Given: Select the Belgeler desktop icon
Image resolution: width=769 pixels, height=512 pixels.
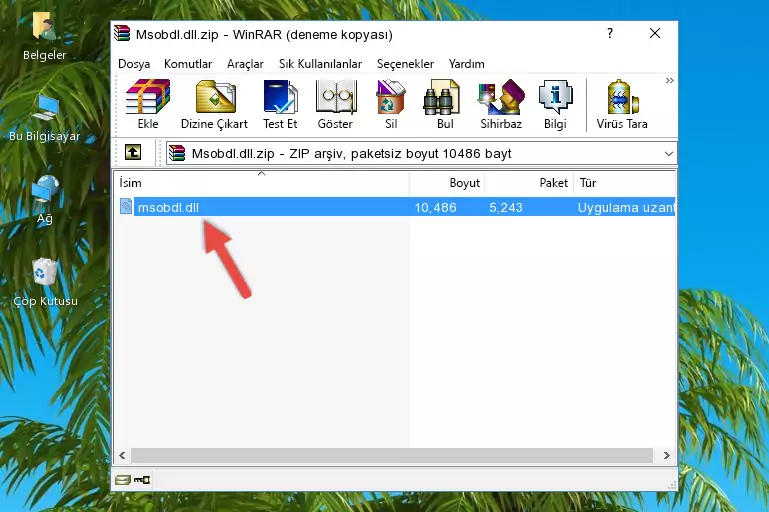Looking at the screenshot, I should tap(44, 37).
